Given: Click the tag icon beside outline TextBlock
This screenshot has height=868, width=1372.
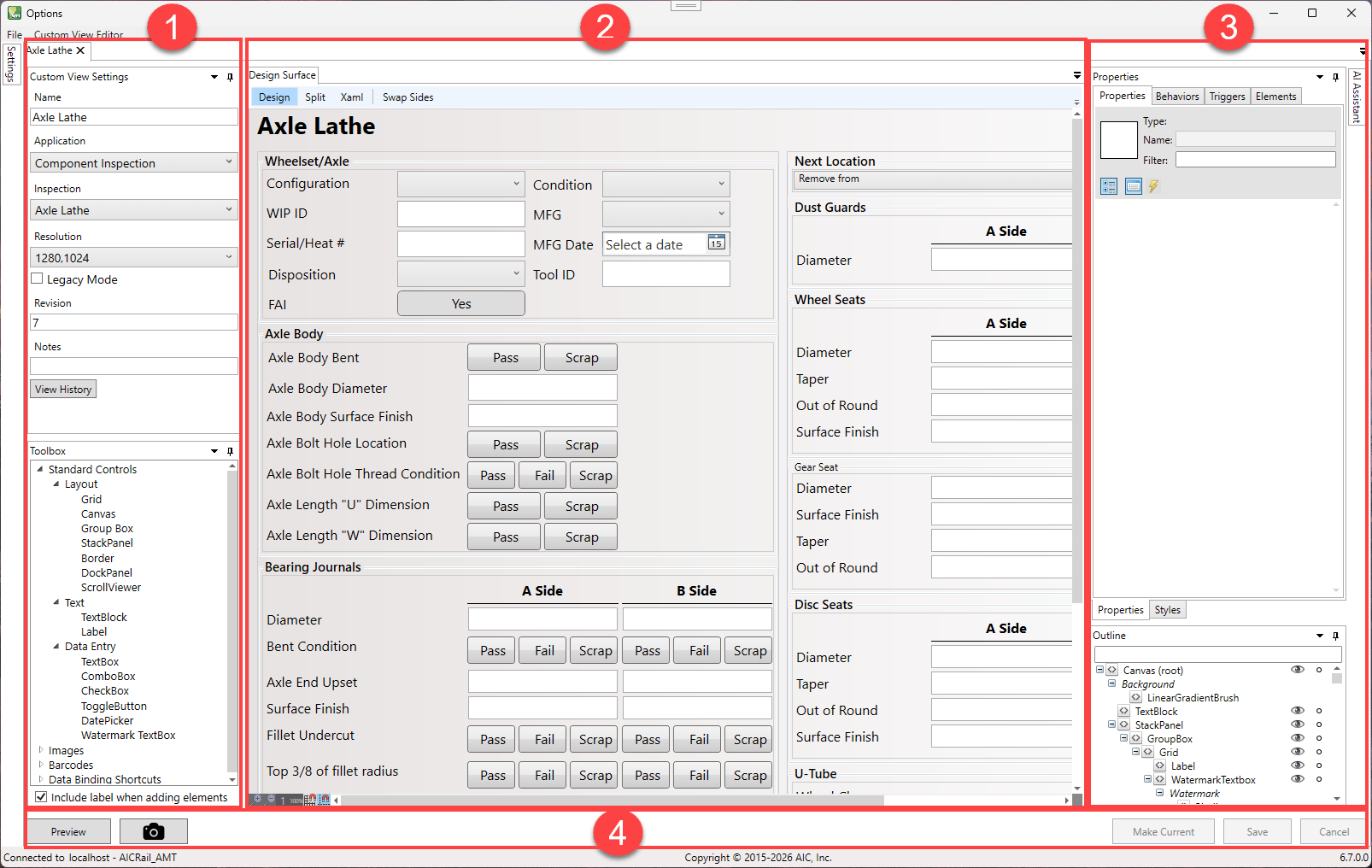Looking at the screenshot, I should coord(1124,712).
